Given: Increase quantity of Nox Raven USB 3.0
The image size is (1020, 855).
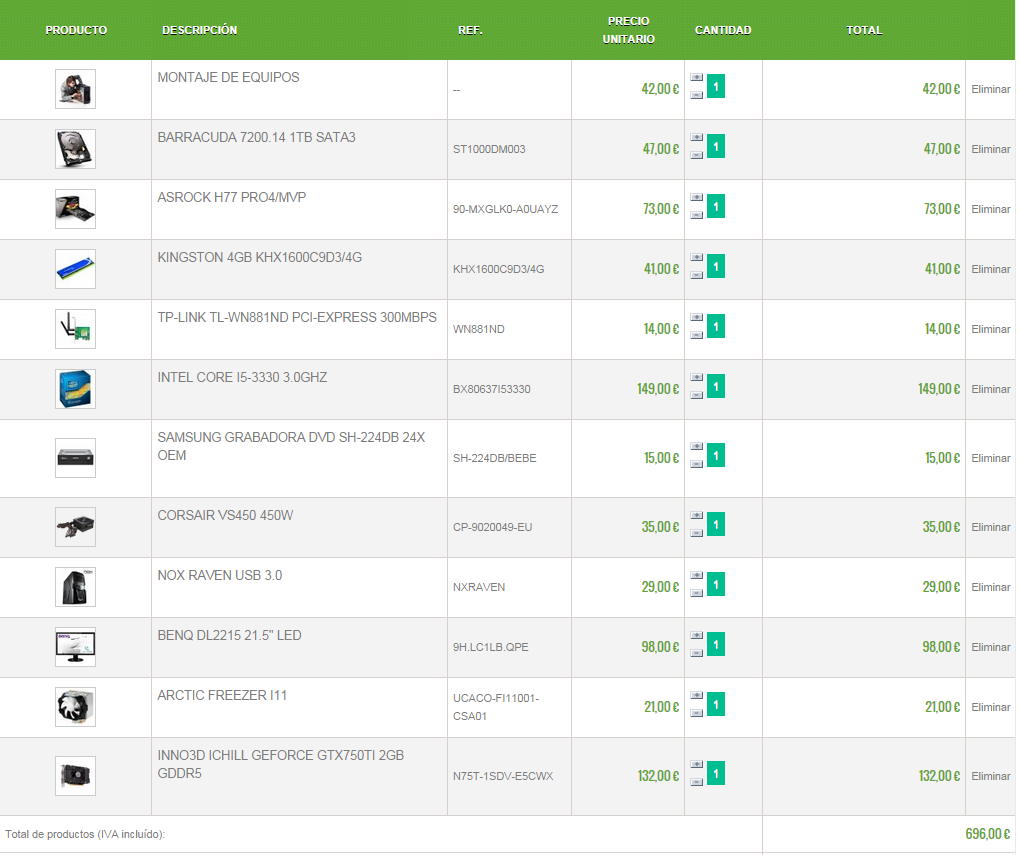Looking at the screenshot, I should [697, 575].
